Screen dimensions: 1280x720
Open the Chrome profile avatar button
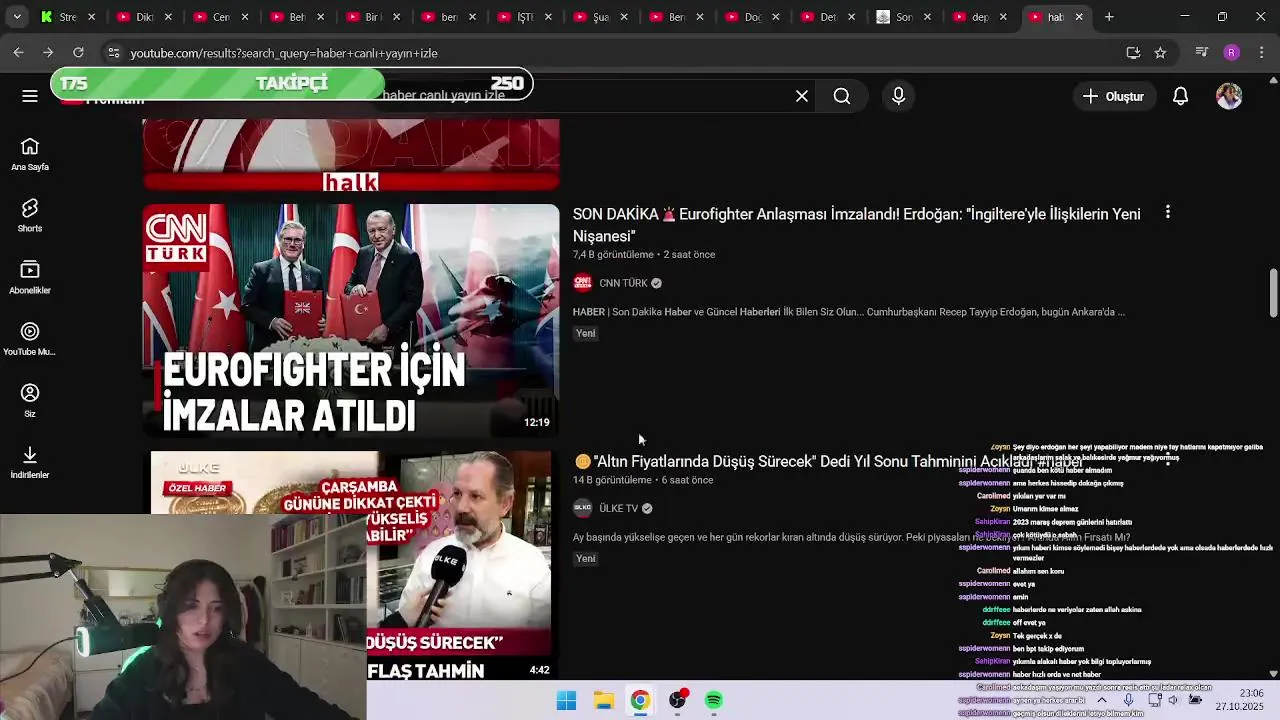pyautogui.click(x=1231, y=53)
